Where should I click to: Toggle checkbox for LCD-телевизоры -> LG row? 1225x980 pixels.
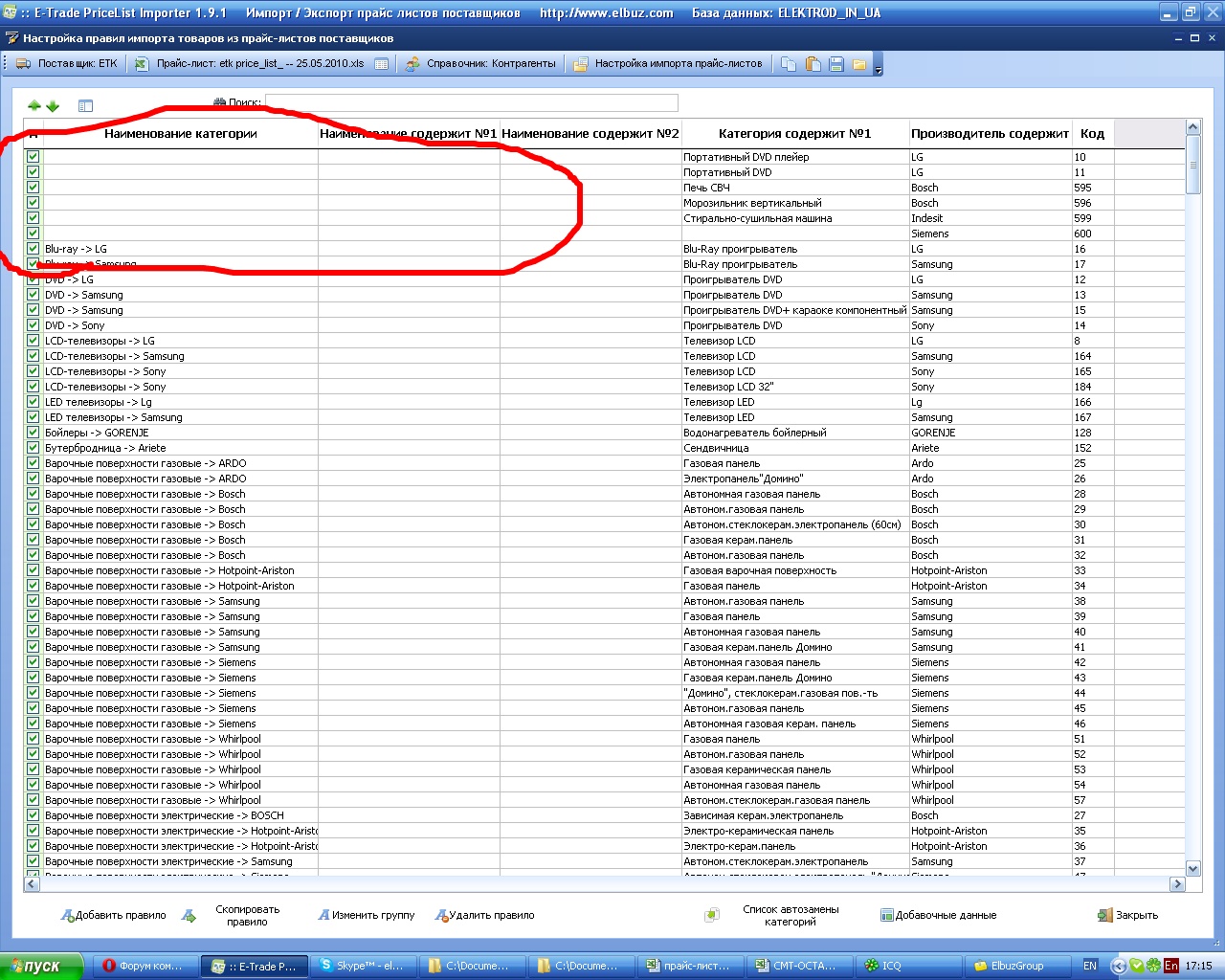[x=33, y=341]
